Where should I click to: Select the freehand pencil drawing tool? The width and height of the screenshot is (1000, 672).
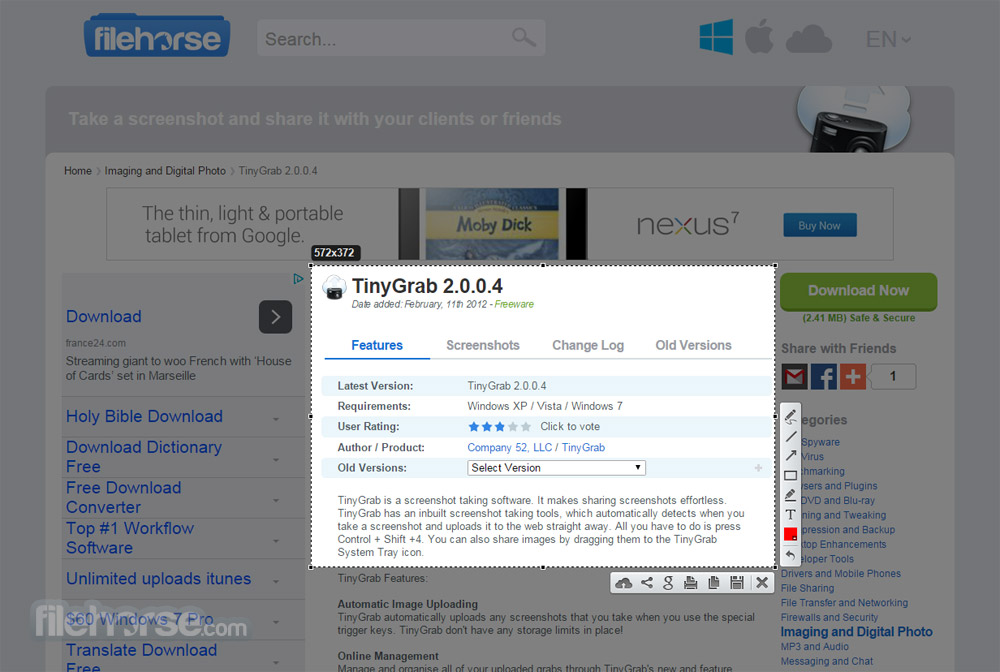(790, 417)
